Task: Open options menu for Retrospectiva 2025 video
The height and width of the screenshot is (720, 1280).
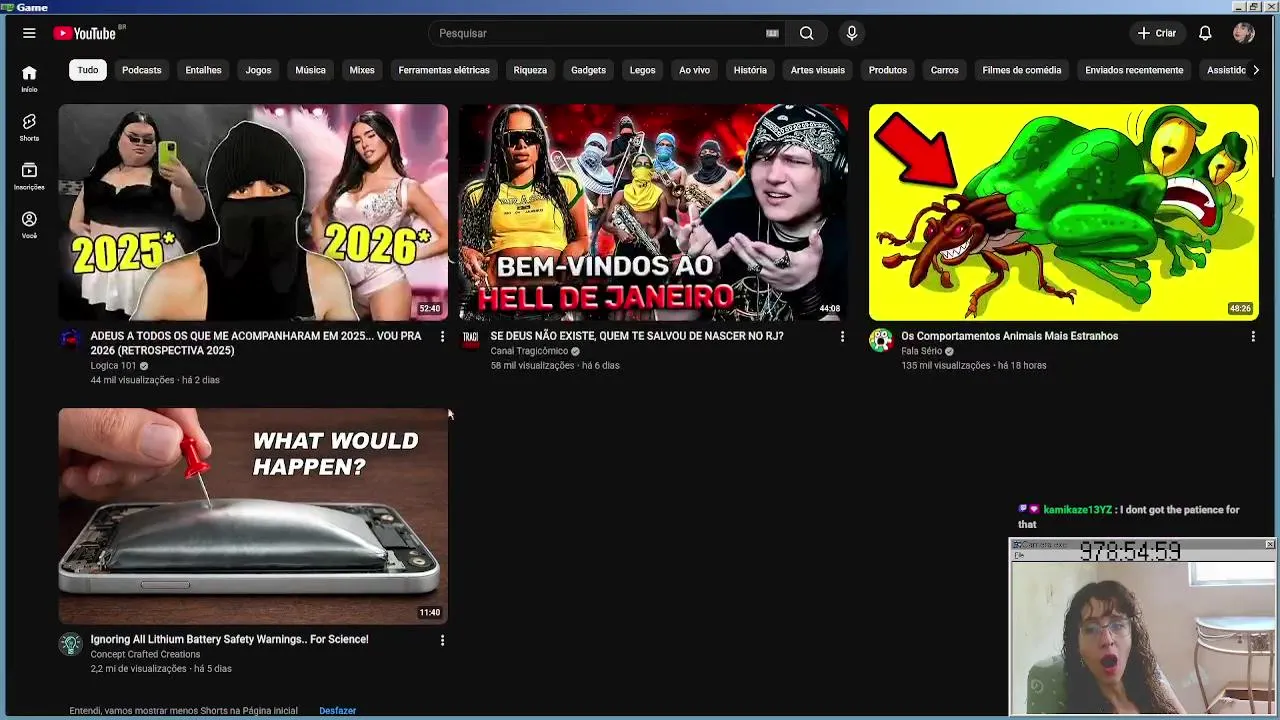Action: point(442,337)
